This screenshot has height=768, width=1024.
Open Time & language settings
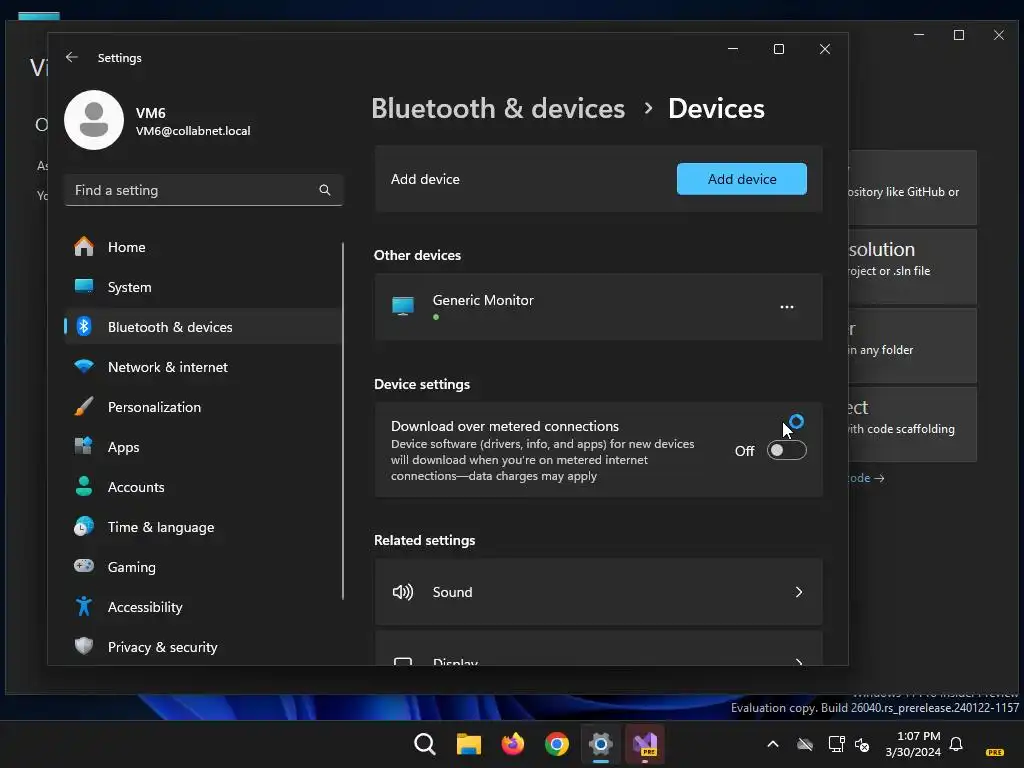coord(204,526)
